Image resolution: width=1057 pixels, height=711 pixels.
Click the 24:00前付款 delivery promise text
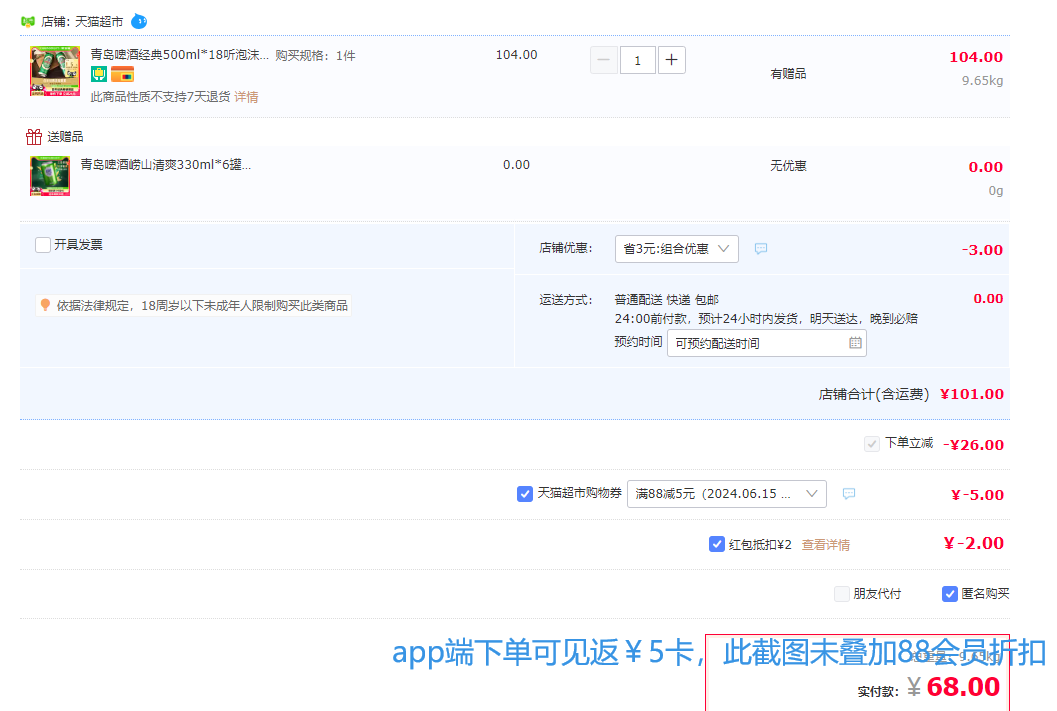tap(766, 319)
